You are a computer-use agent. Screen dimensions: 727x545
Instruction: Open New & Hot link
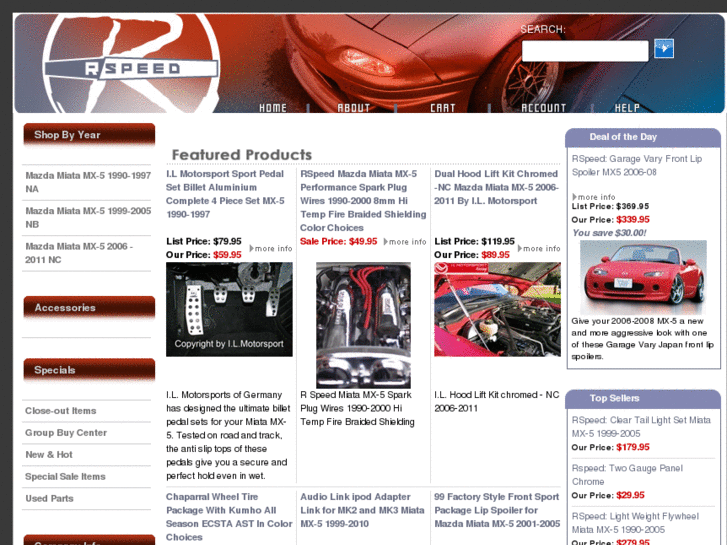49,455
